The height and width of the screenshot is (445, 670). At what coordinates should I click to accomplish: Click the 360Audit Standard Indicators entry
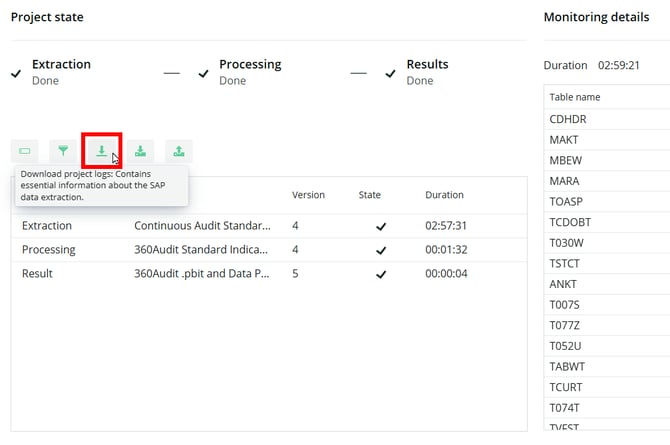point(202,249)
